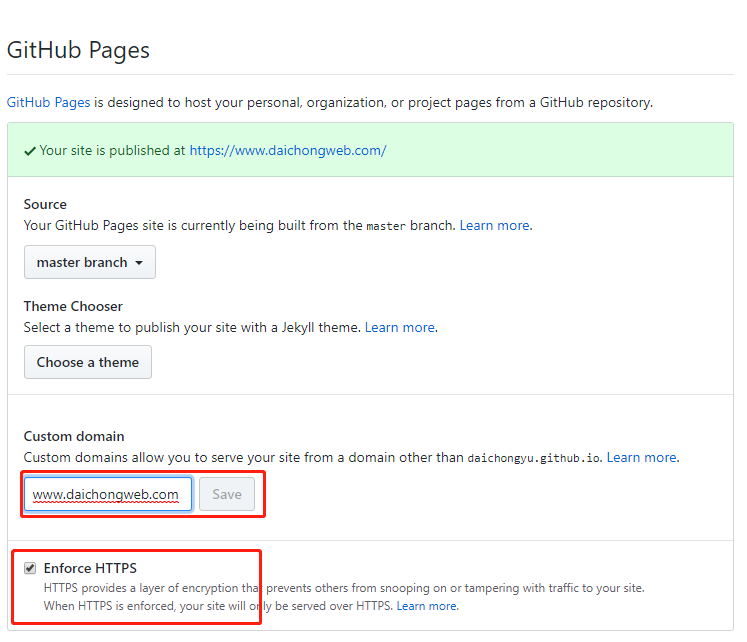
Task: Focus the custom domain input field
Action: tap(108, 494)
